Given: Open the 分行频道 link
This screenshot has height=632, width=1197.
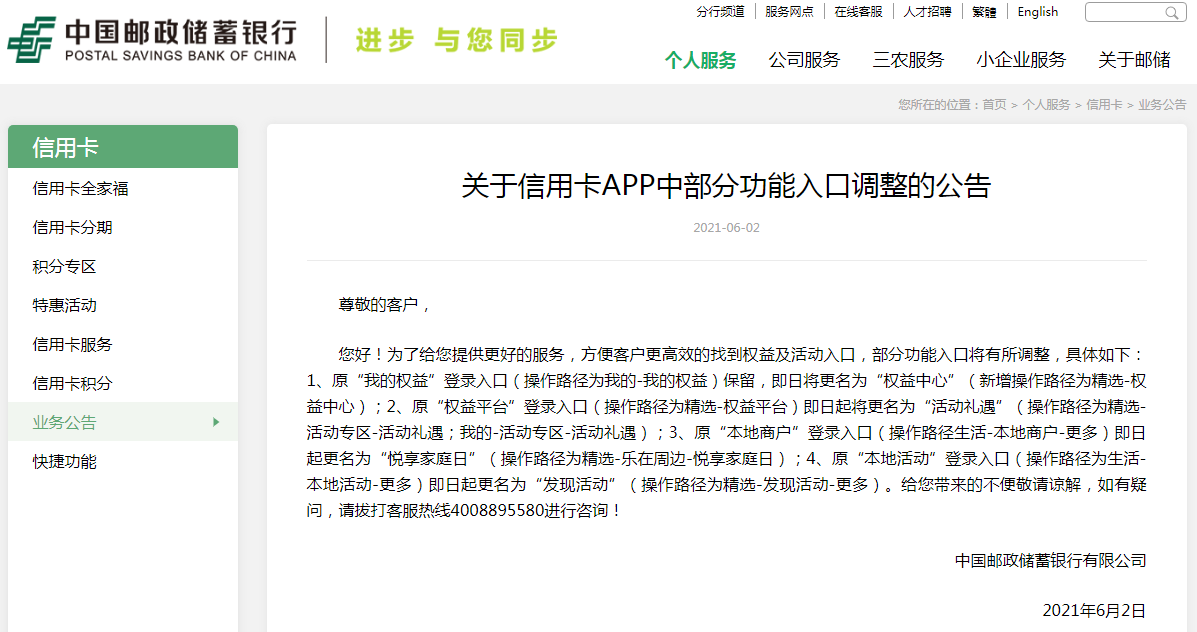Looking at the screenshot, I should pos(720,12).
